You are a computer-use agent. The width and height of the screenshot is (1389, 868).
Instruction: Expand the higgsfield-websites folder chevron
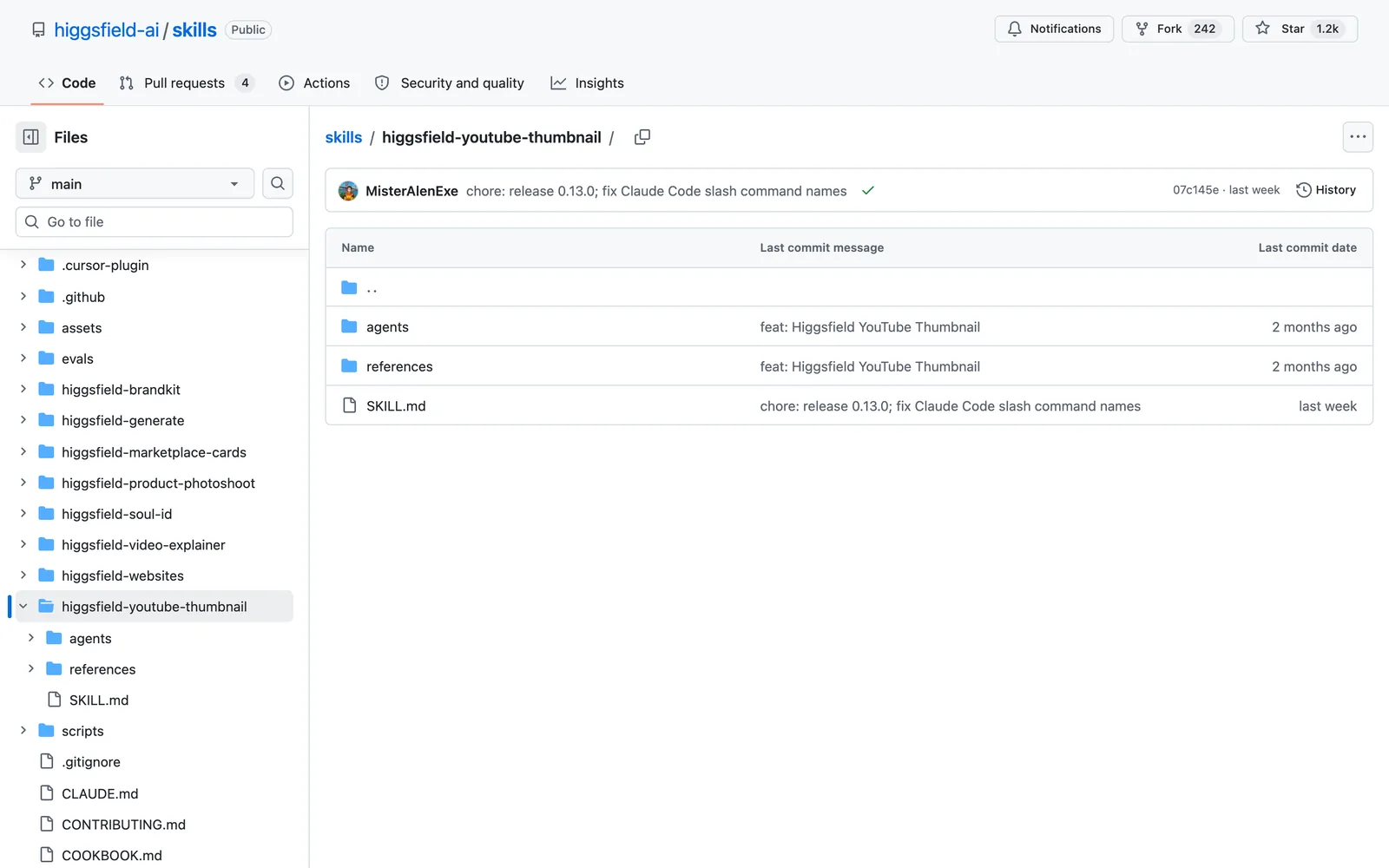23,575
